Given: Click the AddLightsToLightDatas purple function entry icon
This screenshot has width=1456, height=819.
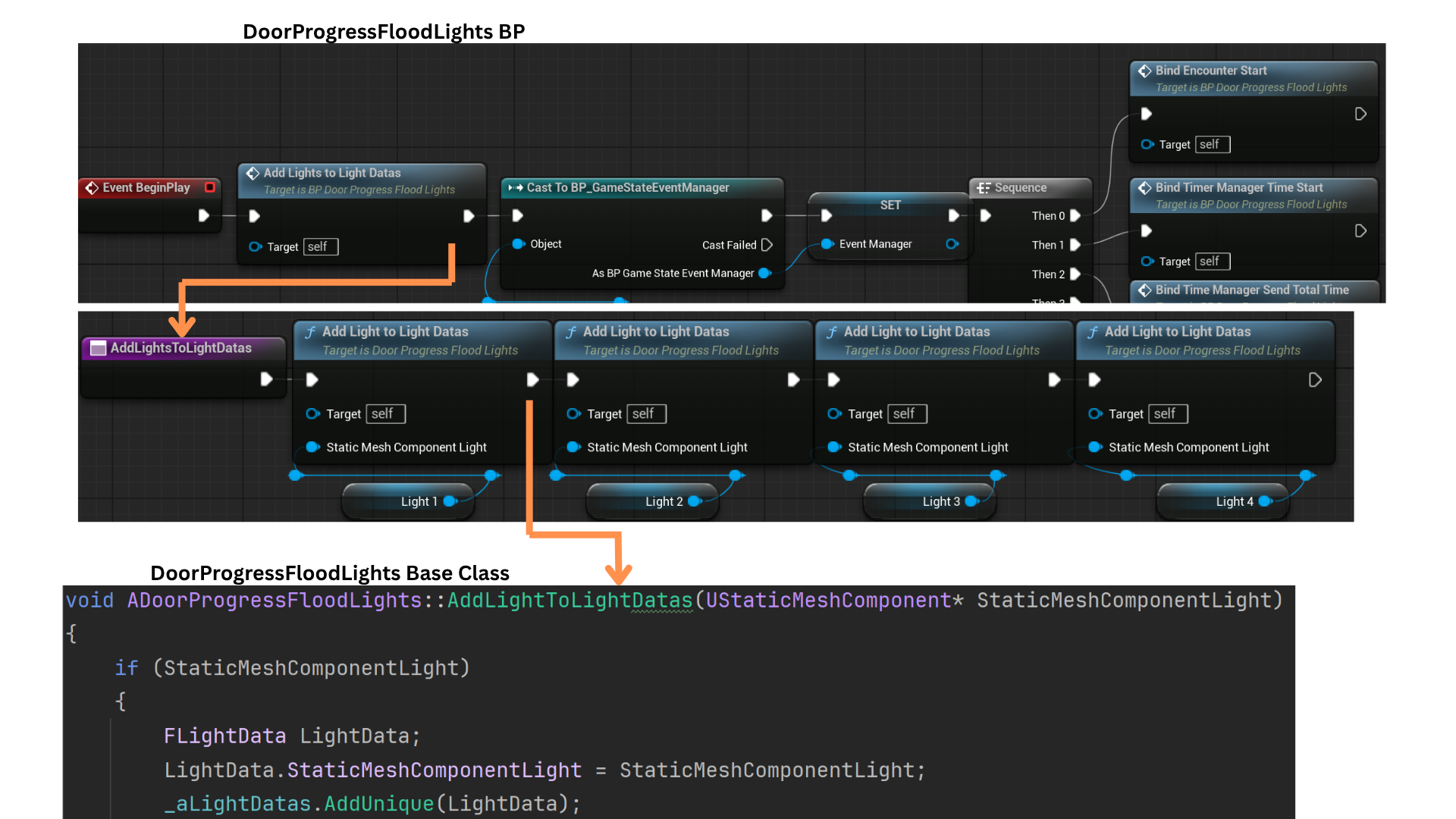Looking at the screenshot, I should 98,348.
